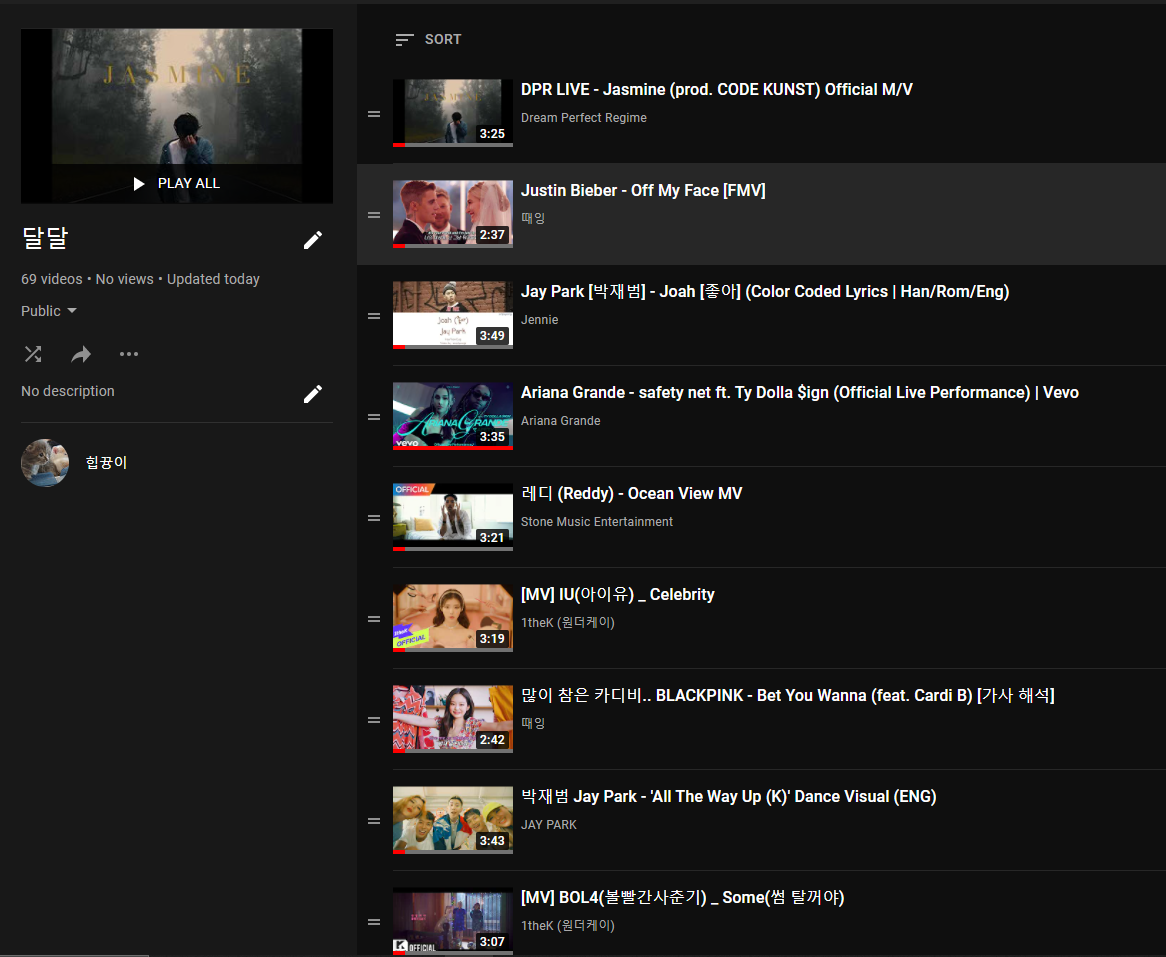Edit the playlist title with pencil icon

[313, 240]
